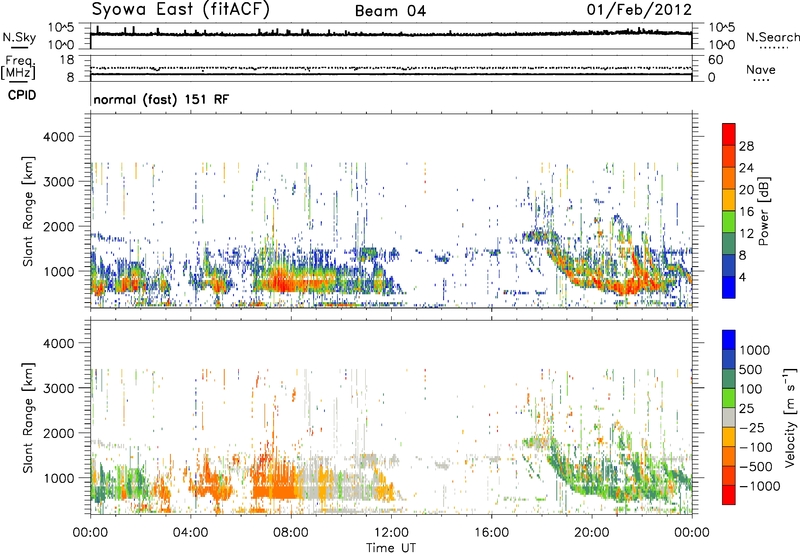Click the '12:00' time axis tick label
The width and height of the screenshot is (800, 554).
(x=391, y=533)
